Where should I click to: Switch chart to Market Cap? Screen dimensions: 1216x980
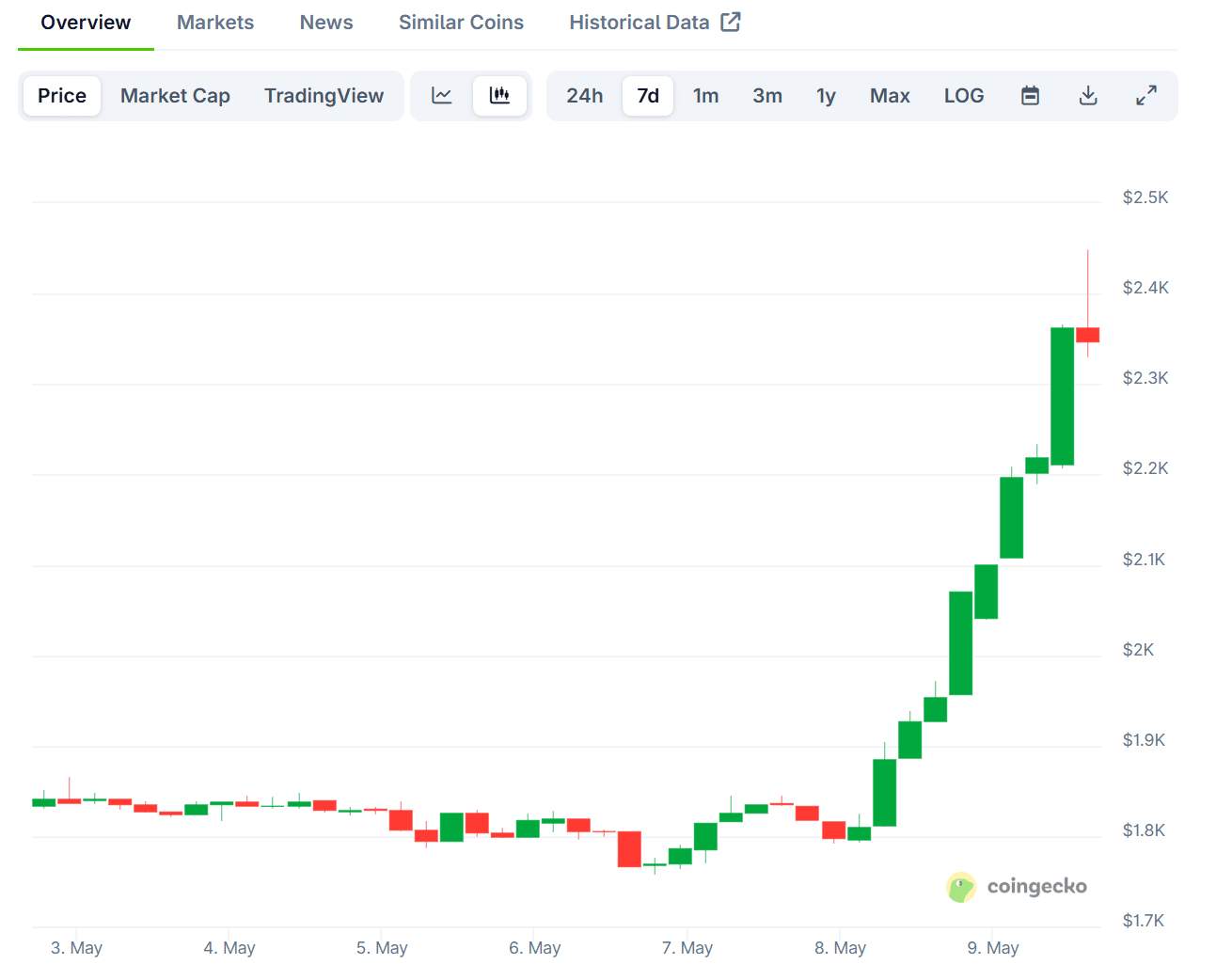tap(175, 95)
